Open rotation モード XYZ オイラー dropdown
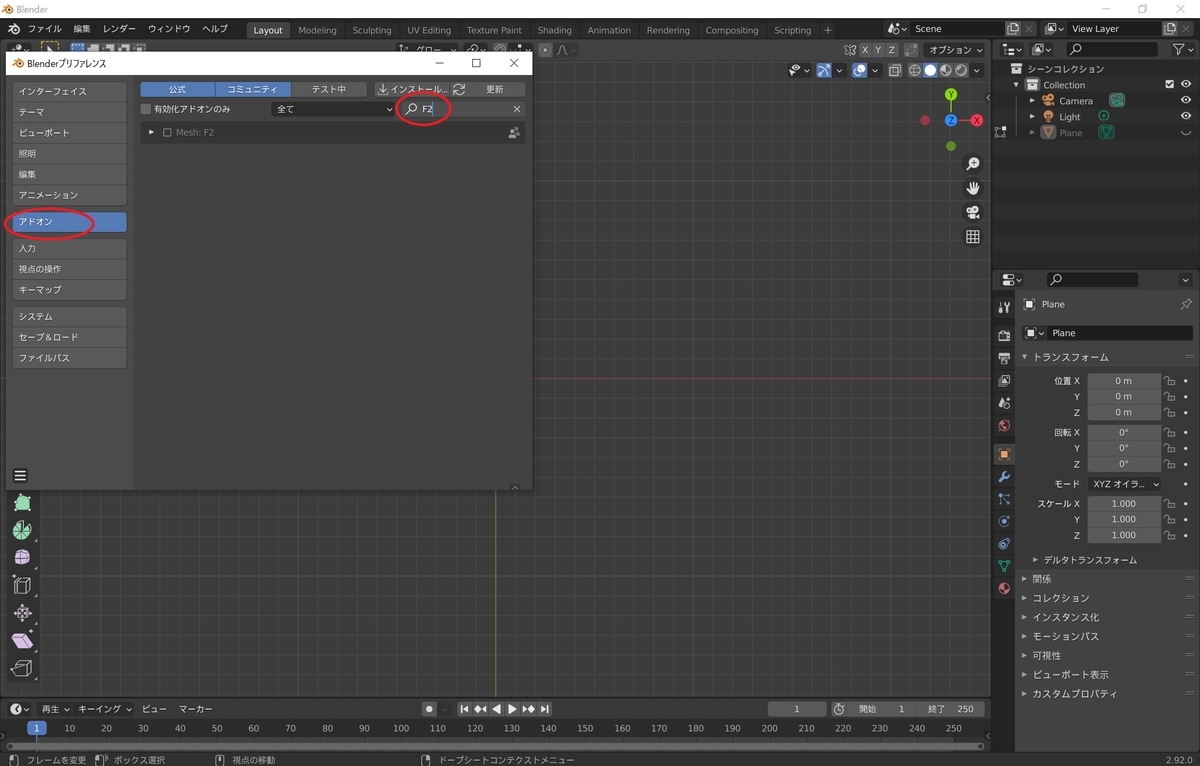This screenshot has width=1200, height=766. [x=1124, y=484]
